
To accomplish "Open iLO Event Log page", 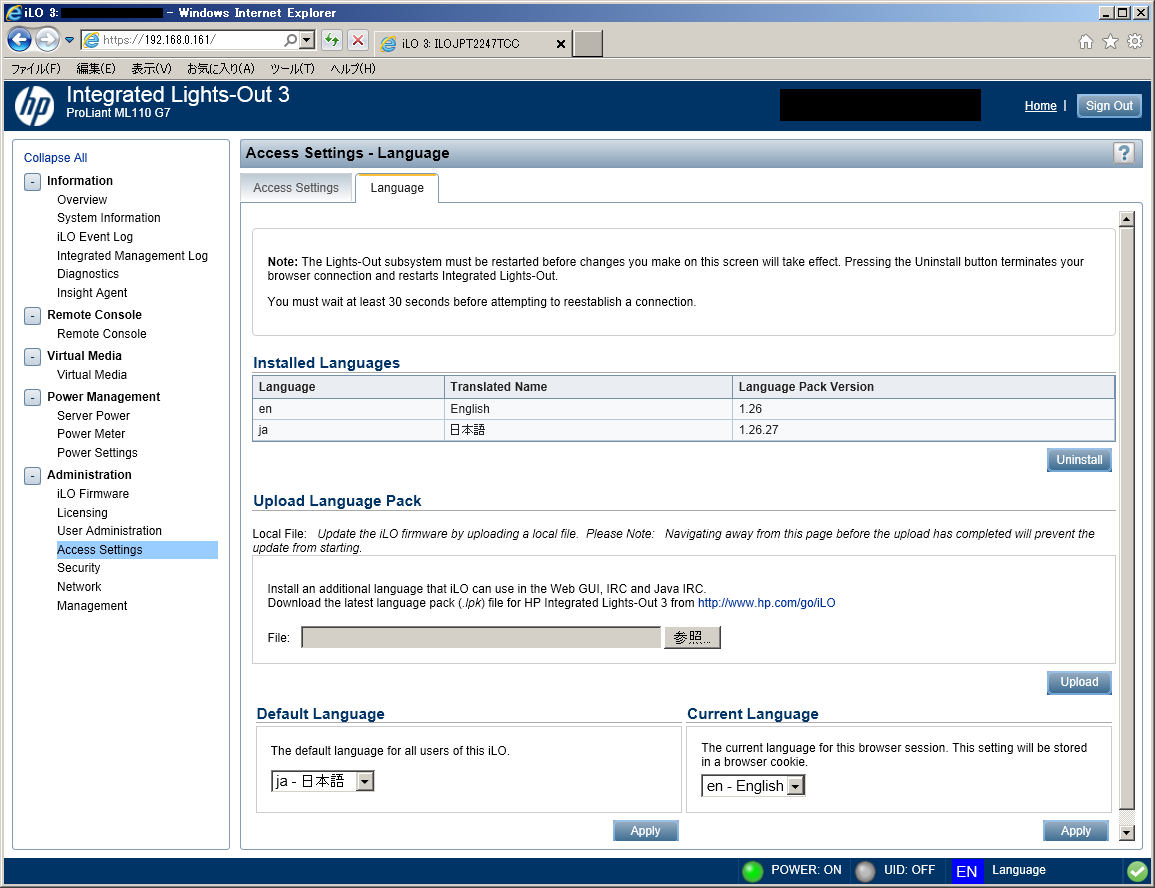I will 94,237.
